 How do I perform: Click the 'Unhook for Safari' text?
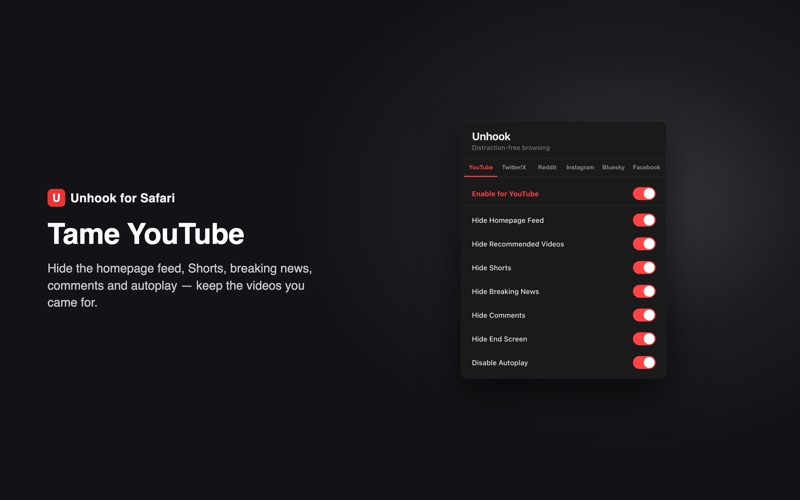[122, 198]
